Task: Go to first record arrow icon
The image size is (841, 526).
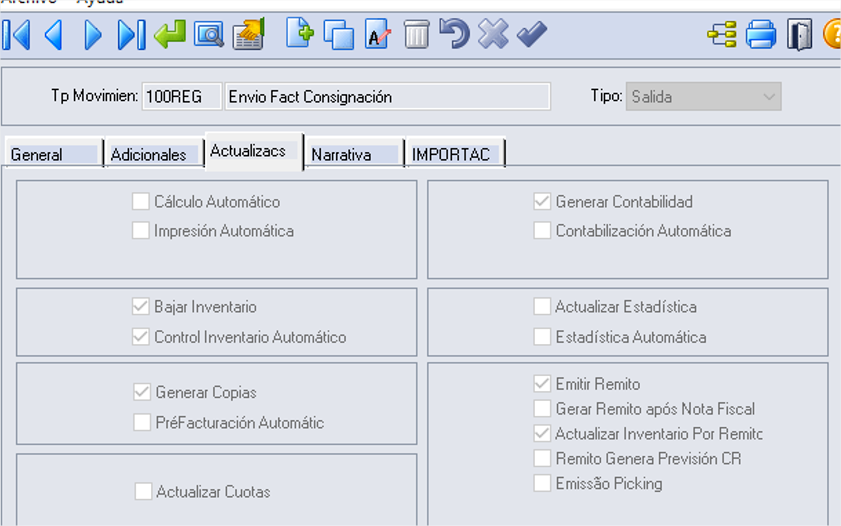Action: (x=16, y=35)
